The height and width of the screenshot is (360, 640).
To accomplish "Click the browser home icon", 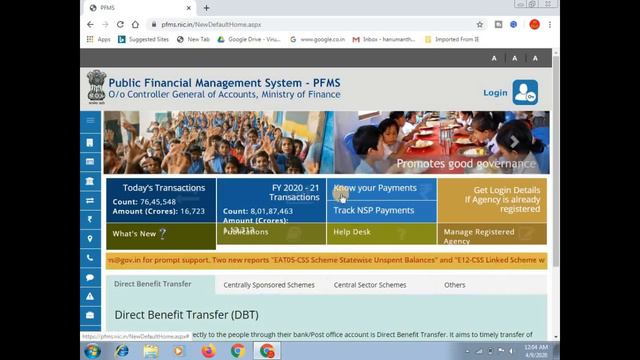I will [x=135, y=24].
